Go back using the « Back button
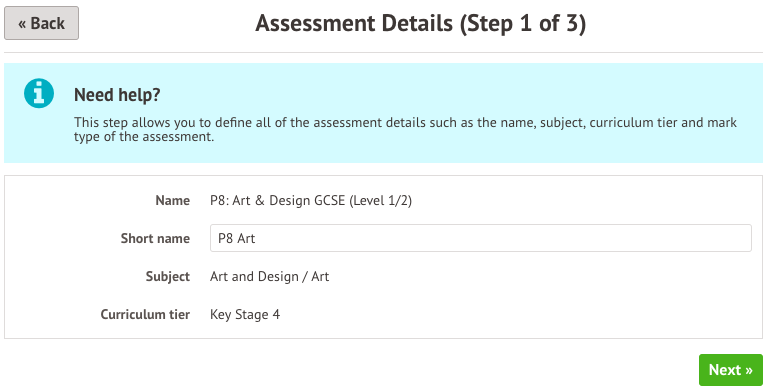The height and width of the screenshot is (390, 769). 41,23
